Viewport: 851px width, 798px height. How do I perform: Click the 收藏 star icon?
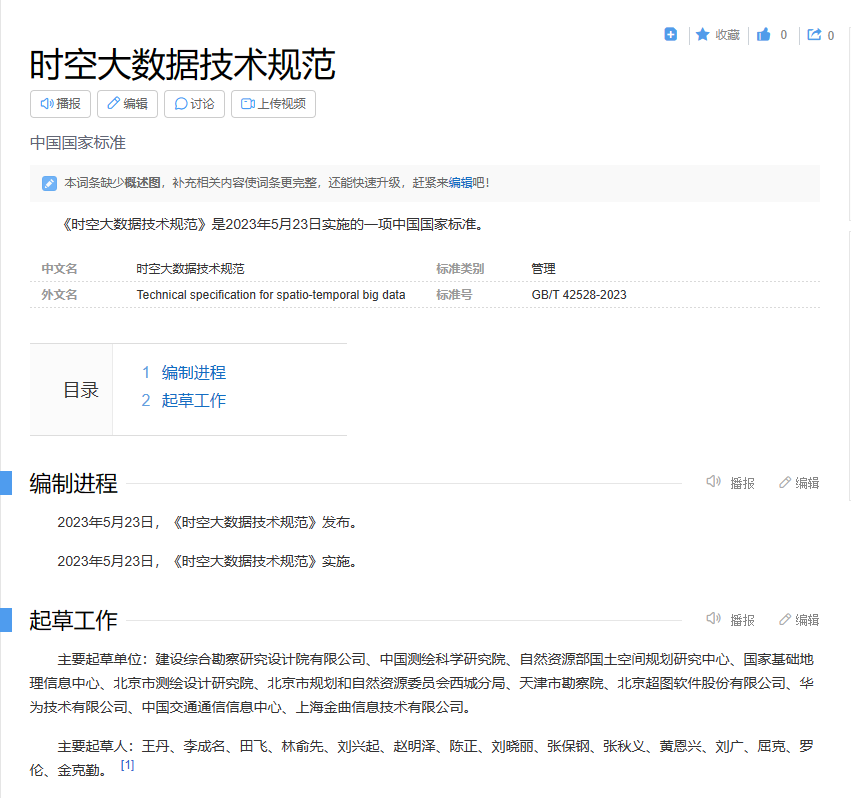(703, 35)
